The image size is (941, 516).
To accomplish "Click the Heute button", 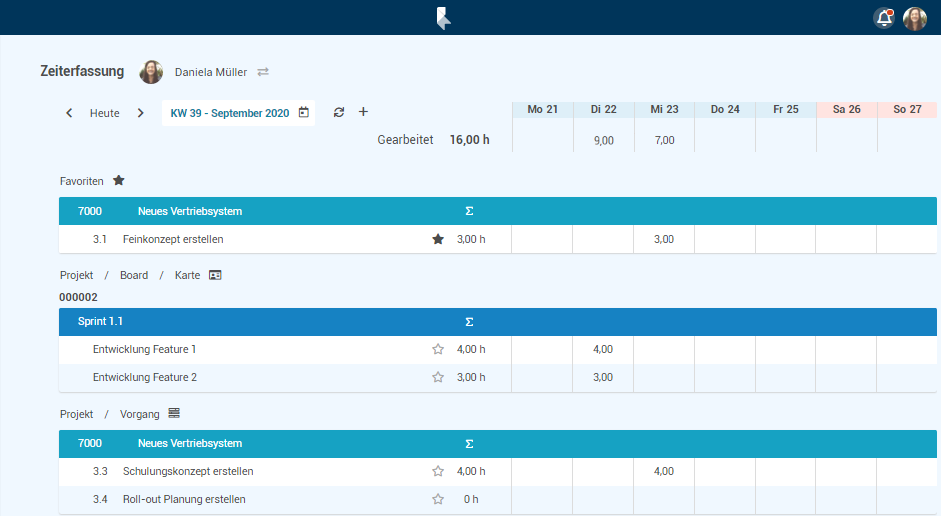I will click(105, 113).
